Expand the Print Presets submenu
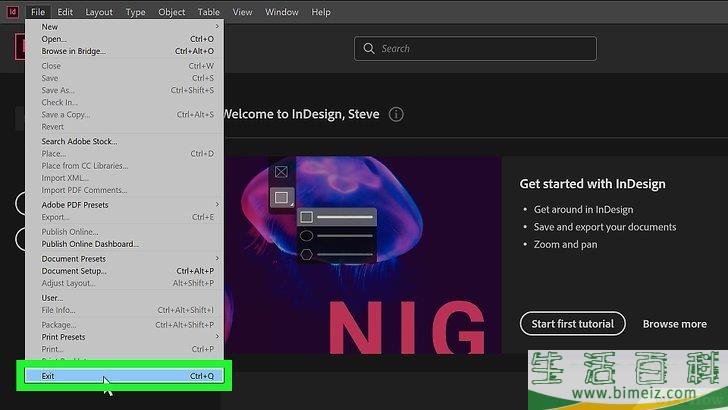 point(124,337)
